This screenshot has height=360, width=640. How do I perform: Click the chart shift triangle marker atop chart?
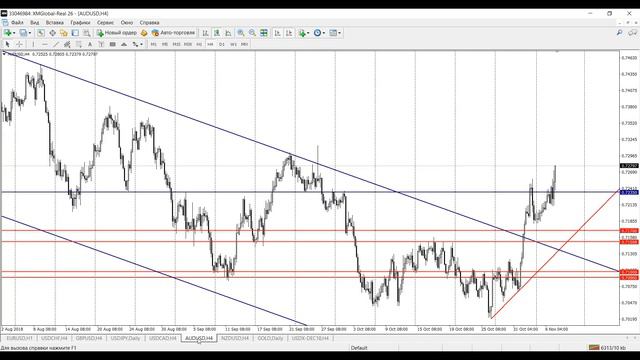click(x=558, y=52)
